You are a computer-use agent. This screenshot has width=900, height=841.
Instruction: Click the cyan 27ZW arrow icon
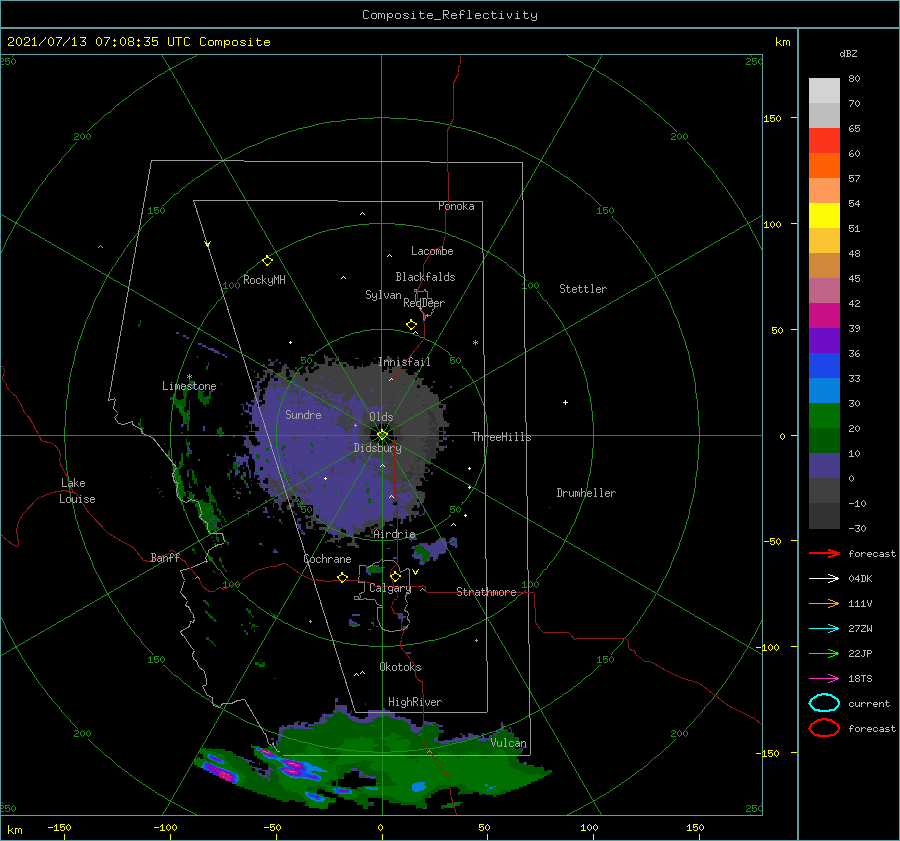coord(824,629)
